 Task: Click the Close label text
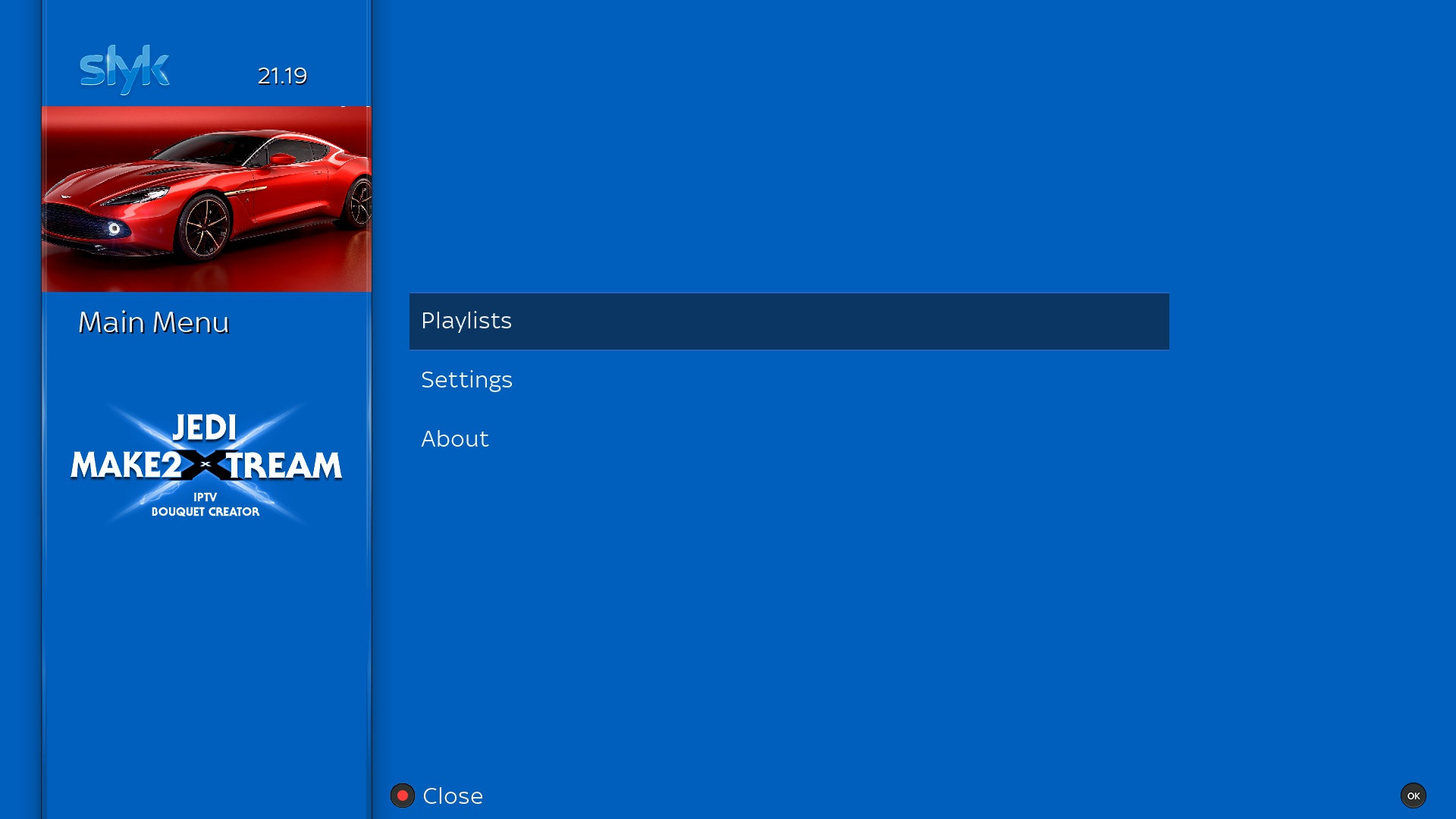453,796
